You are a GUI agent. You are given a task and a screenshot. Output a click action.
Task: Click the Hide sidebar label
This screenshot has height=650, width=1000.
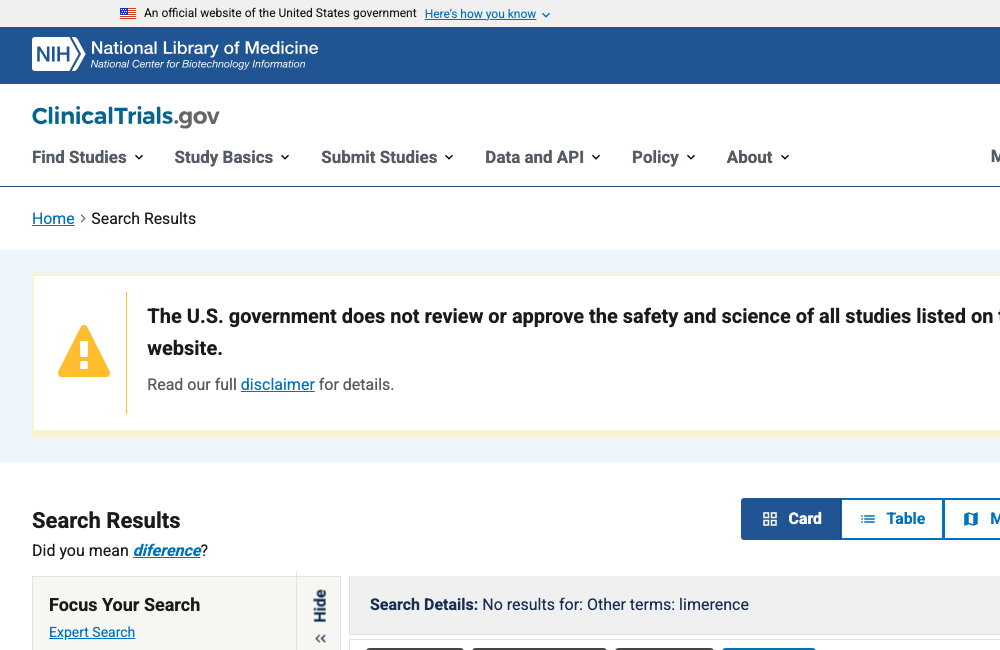[x=320, y=606]
